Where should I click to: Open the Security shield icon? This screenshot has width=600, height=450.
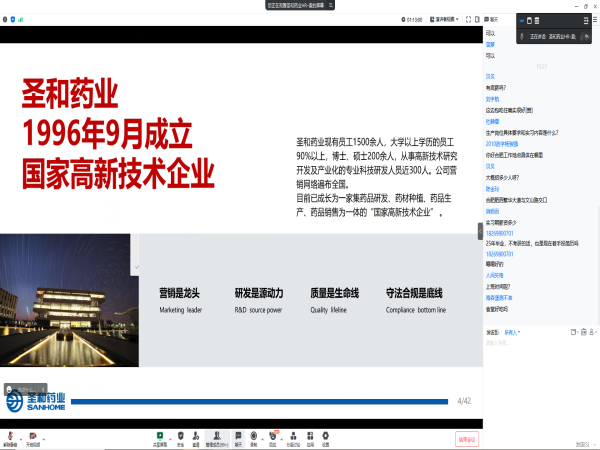tap(181, 439)
